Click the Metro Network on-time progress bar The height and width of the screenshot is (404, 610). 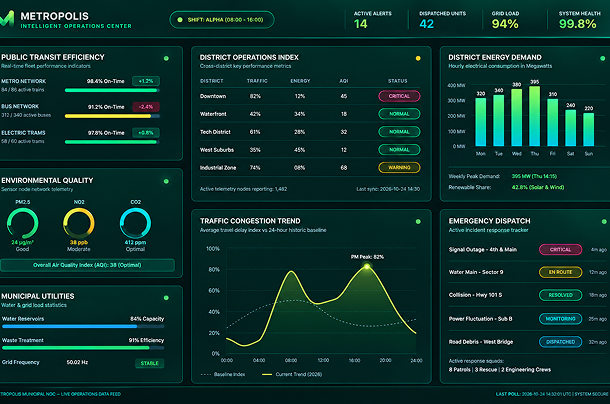(112, 90)
